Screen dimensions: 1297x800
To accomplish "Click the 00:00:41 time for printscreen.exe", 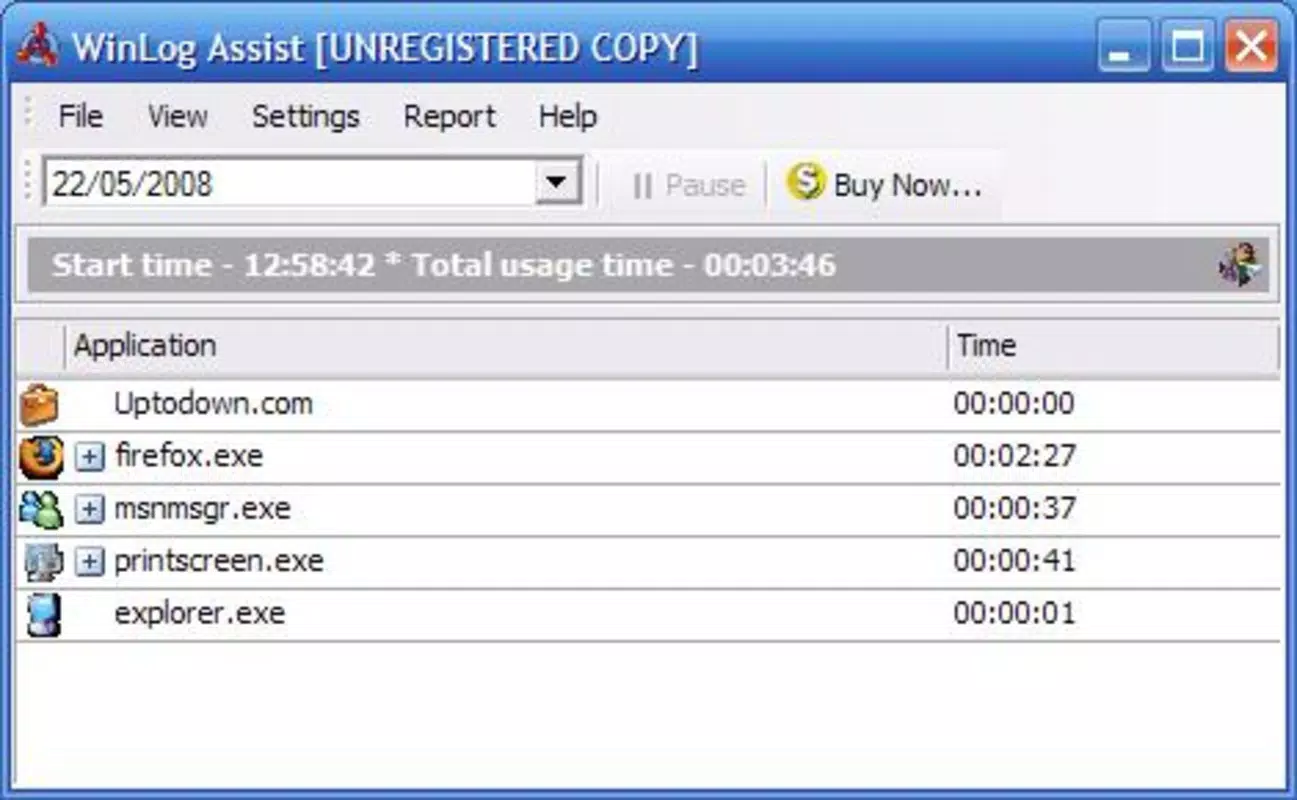I will coord(1014,560).
